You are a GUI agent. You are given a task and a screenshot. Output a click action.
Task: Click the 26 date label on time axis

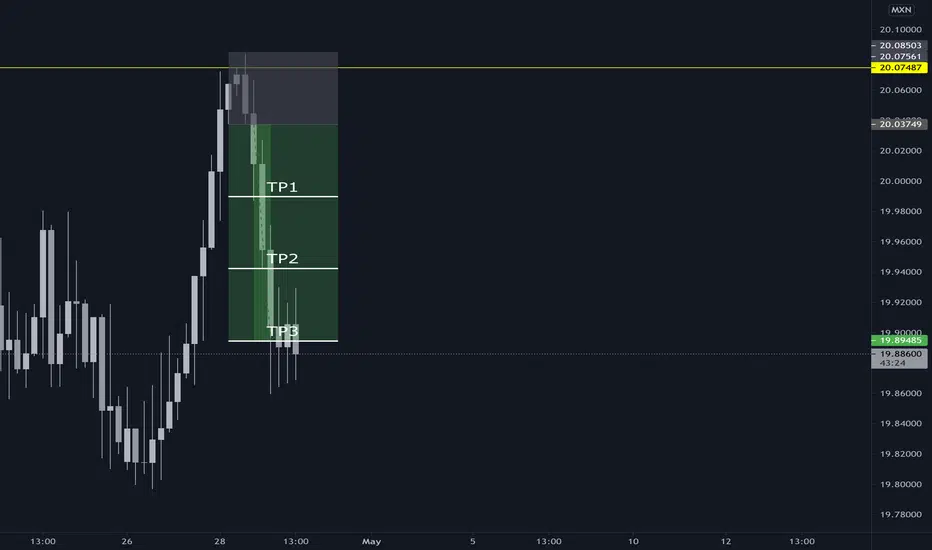127,541
